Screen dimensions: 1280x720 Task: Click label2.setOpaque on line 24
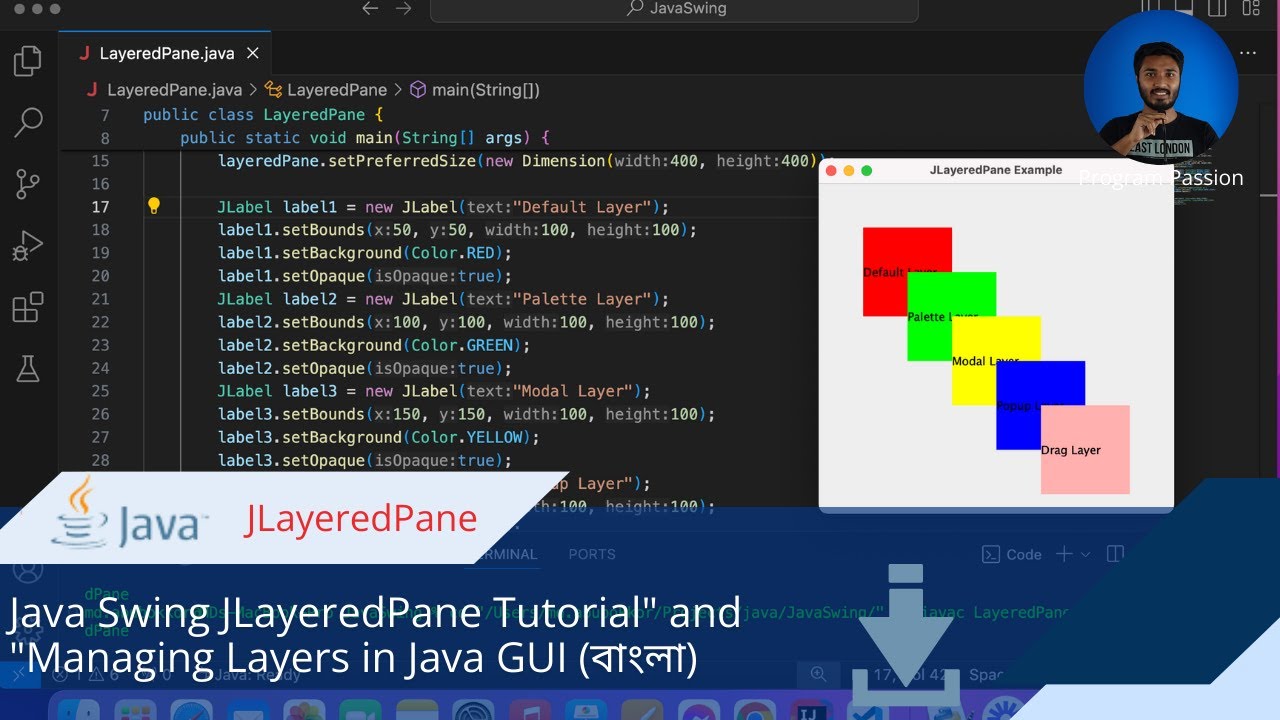[291, 368]
